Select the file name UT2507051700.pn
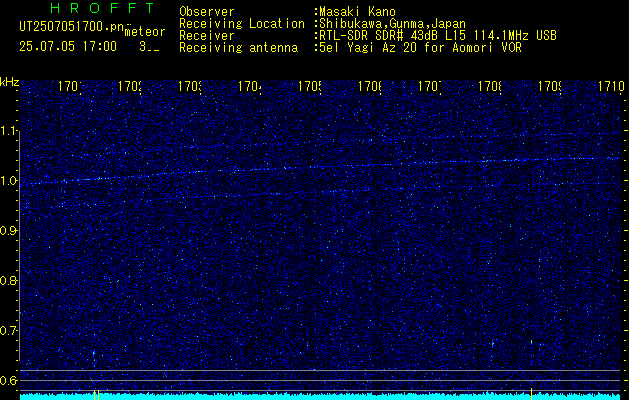The image size is (629, 400). [x=71, y=27]
